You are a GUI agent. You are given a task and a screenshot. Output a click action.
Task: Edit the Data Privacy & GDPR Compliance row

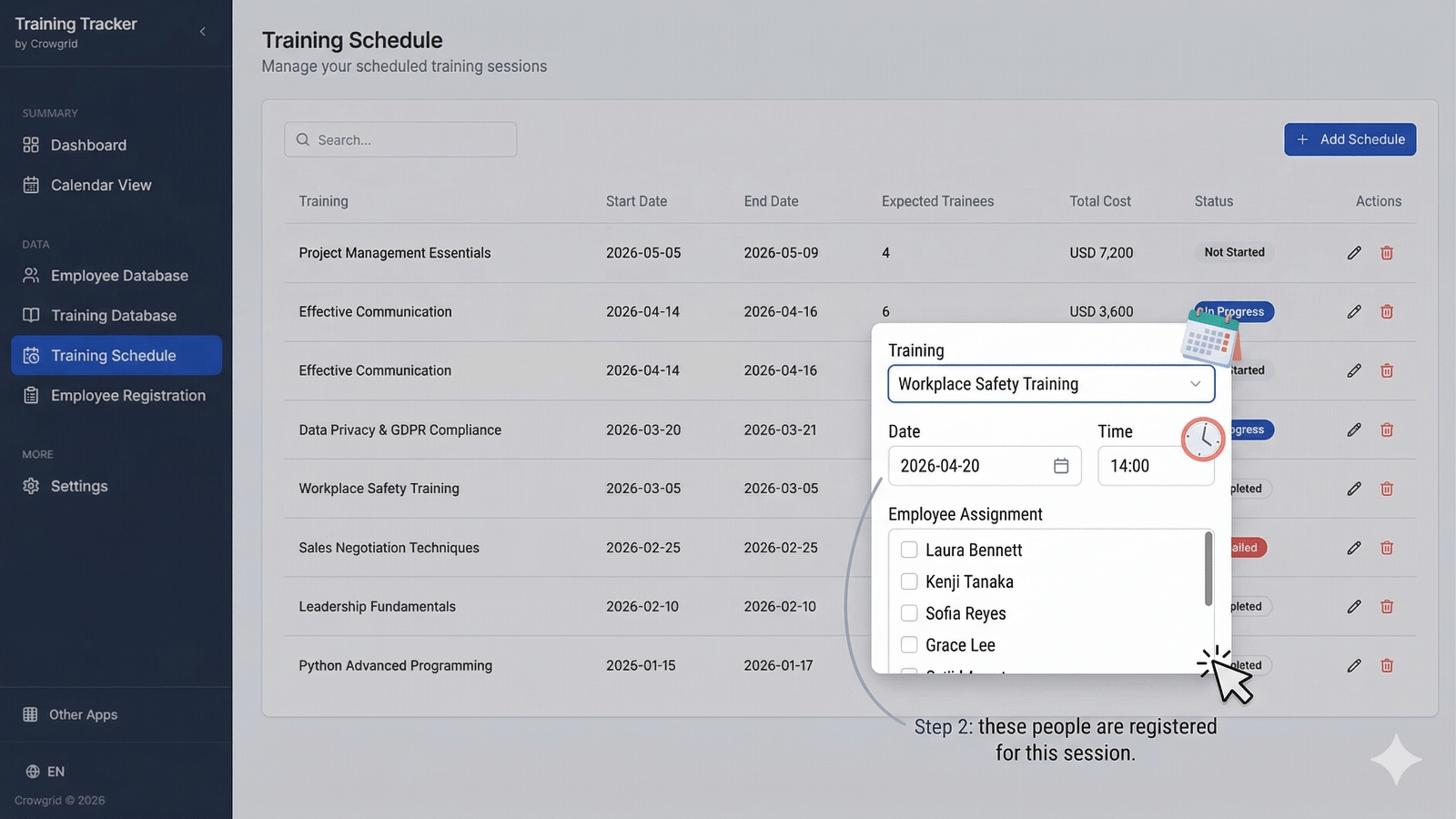1354,430
